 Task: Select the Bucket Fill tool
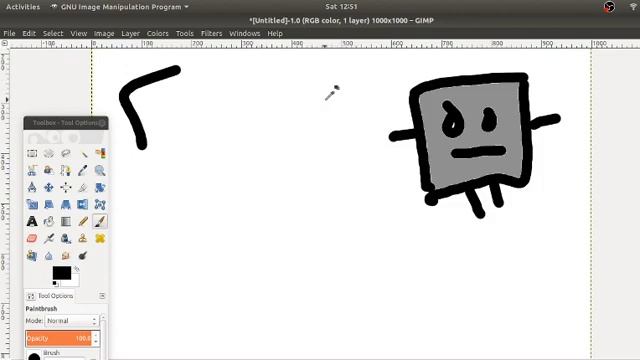(49, 221)
